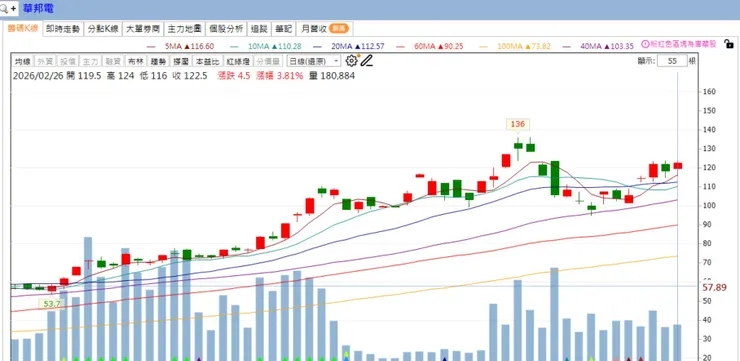
Task: Select the 筆記 tab
Action: coord(284,29)
